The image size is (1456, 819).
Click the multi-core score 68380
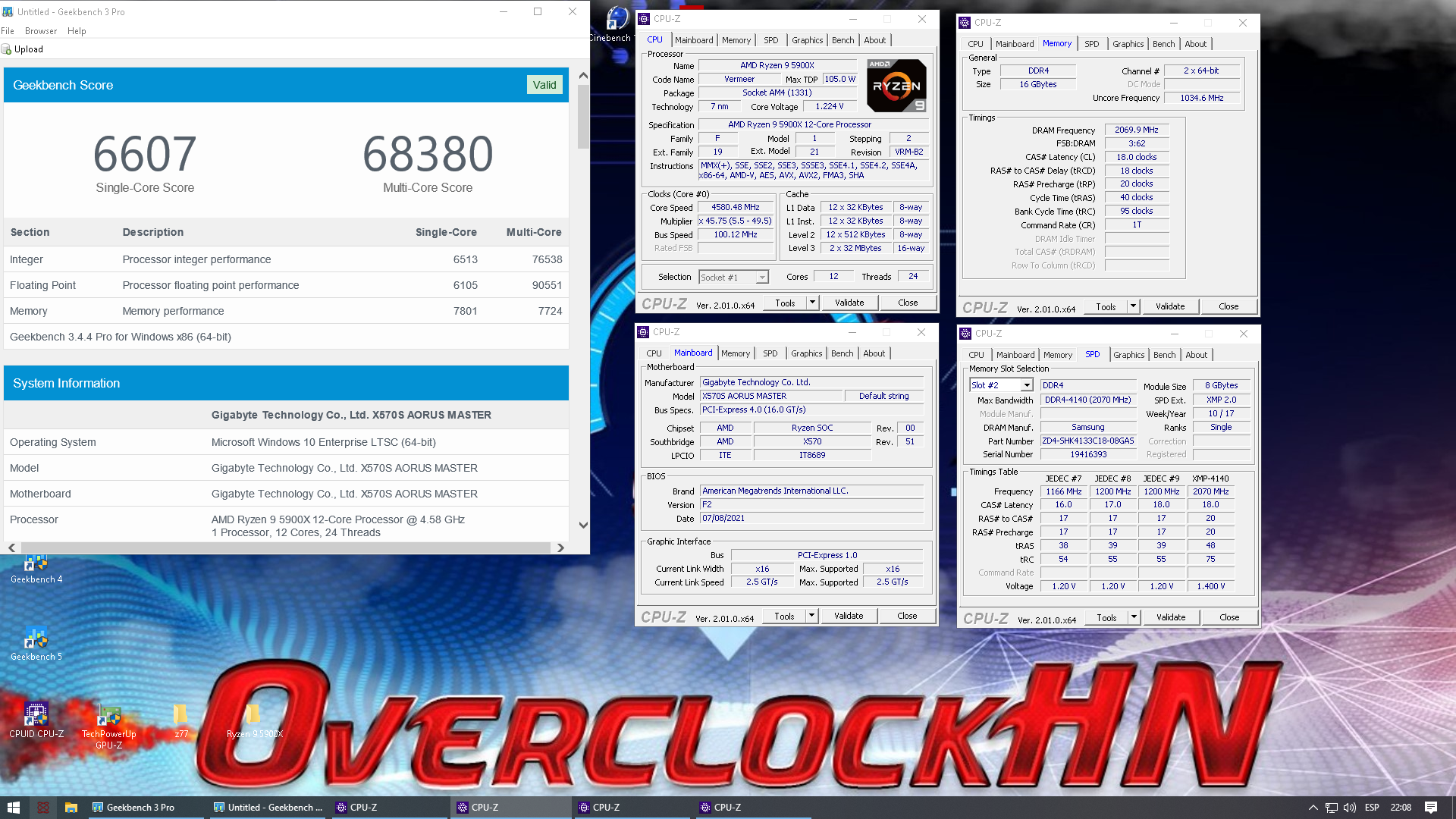(428, 154)
